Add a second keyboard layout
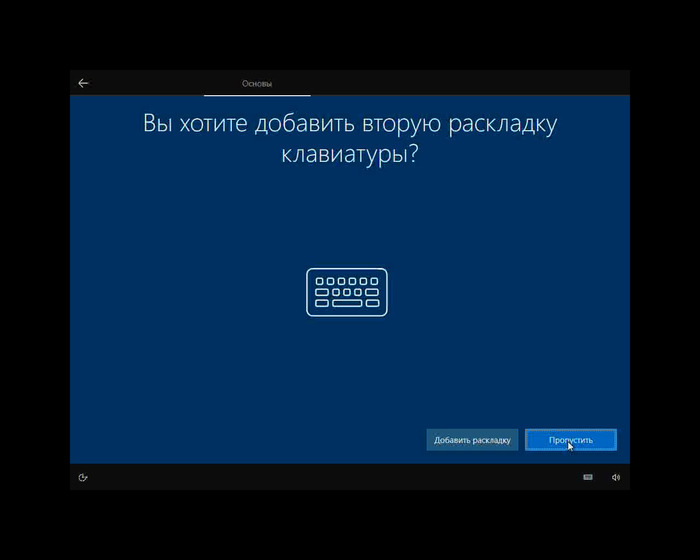The height and width of the screenshot is (560, 700). [x=472, y=440]
